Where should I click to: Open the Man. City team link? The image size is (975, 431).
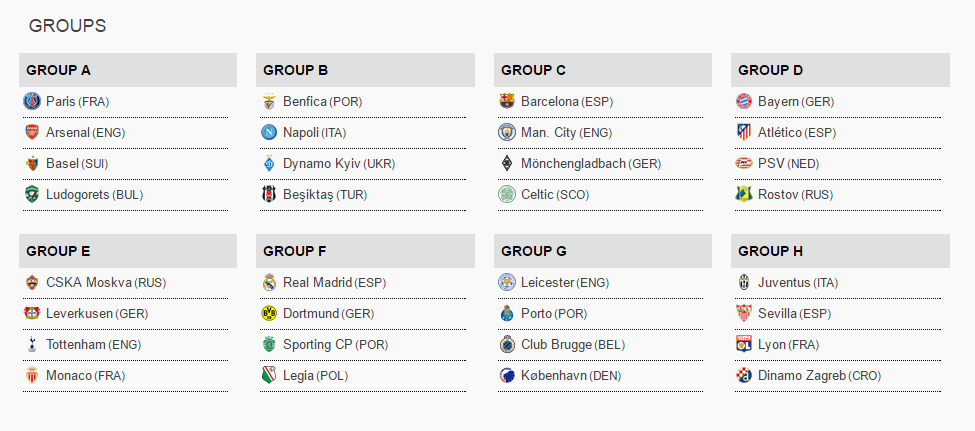(548, 132)
